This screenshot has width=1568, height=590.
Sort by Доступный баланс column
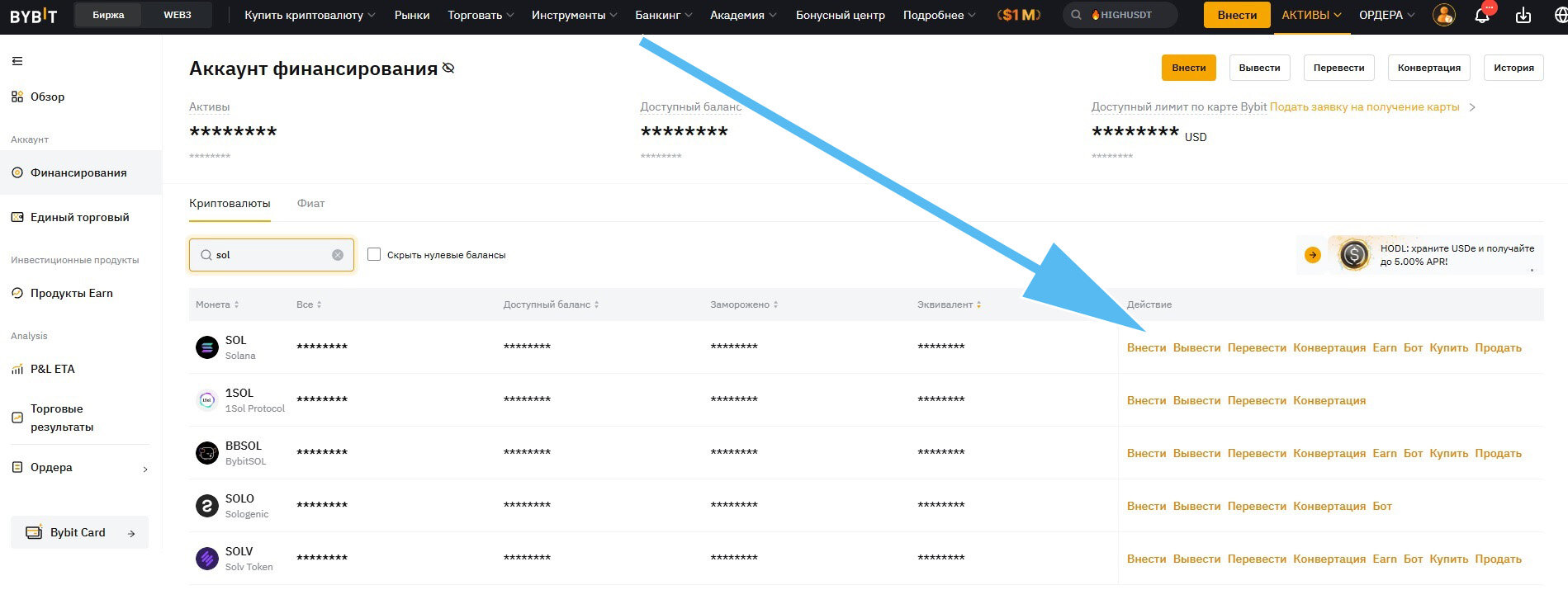click(x=551, y=304)
